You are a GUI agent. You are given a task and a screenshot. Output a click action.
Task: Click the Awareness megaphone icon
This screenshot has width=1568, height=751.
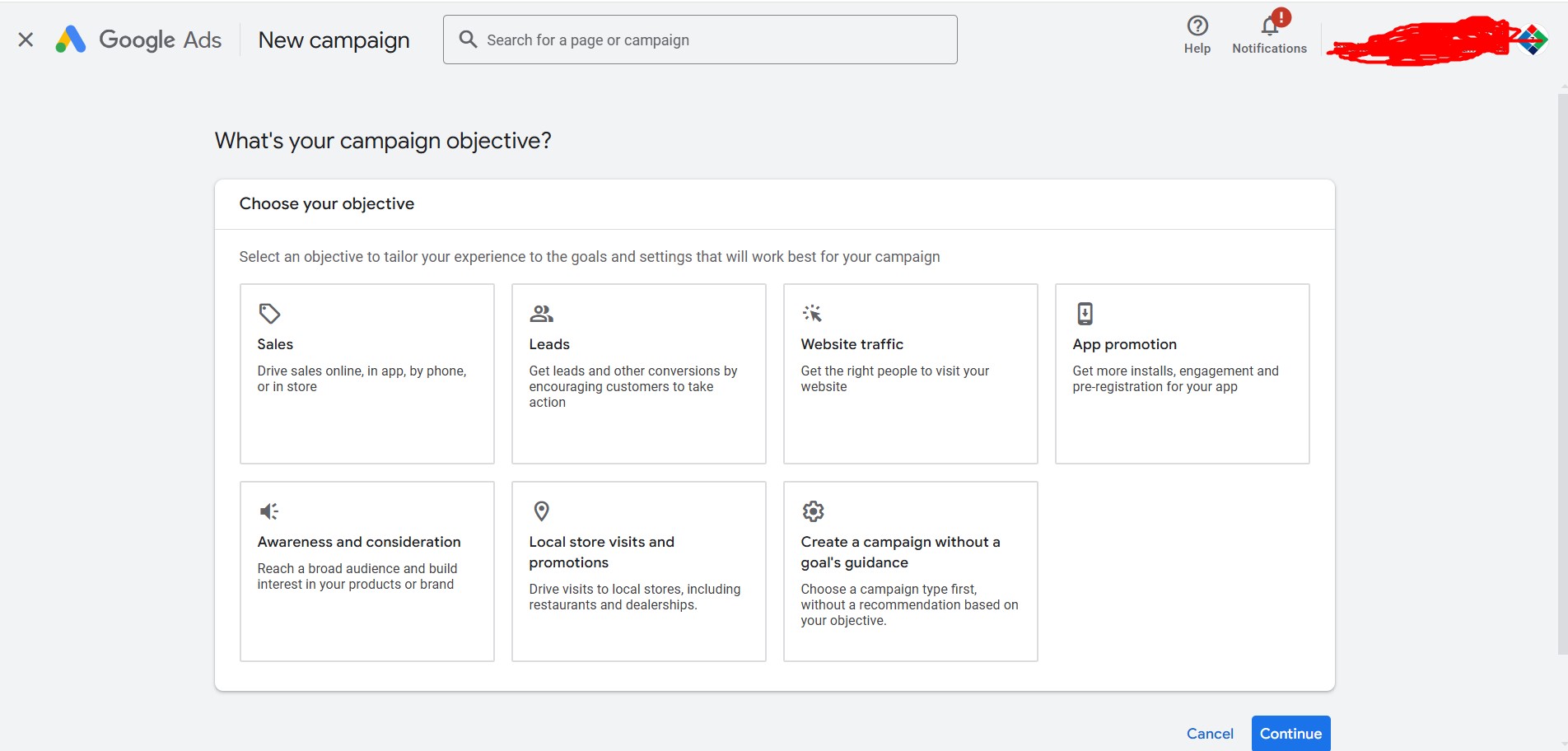(269, 511)
